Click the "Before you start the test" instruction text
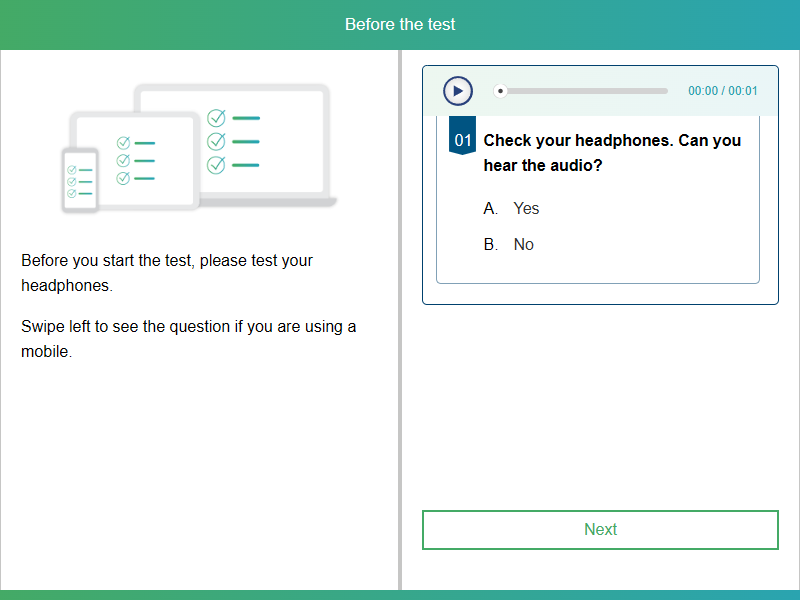The height and width of the screenshot is (600, 800). pyautogui.click(x=167, y=273)
